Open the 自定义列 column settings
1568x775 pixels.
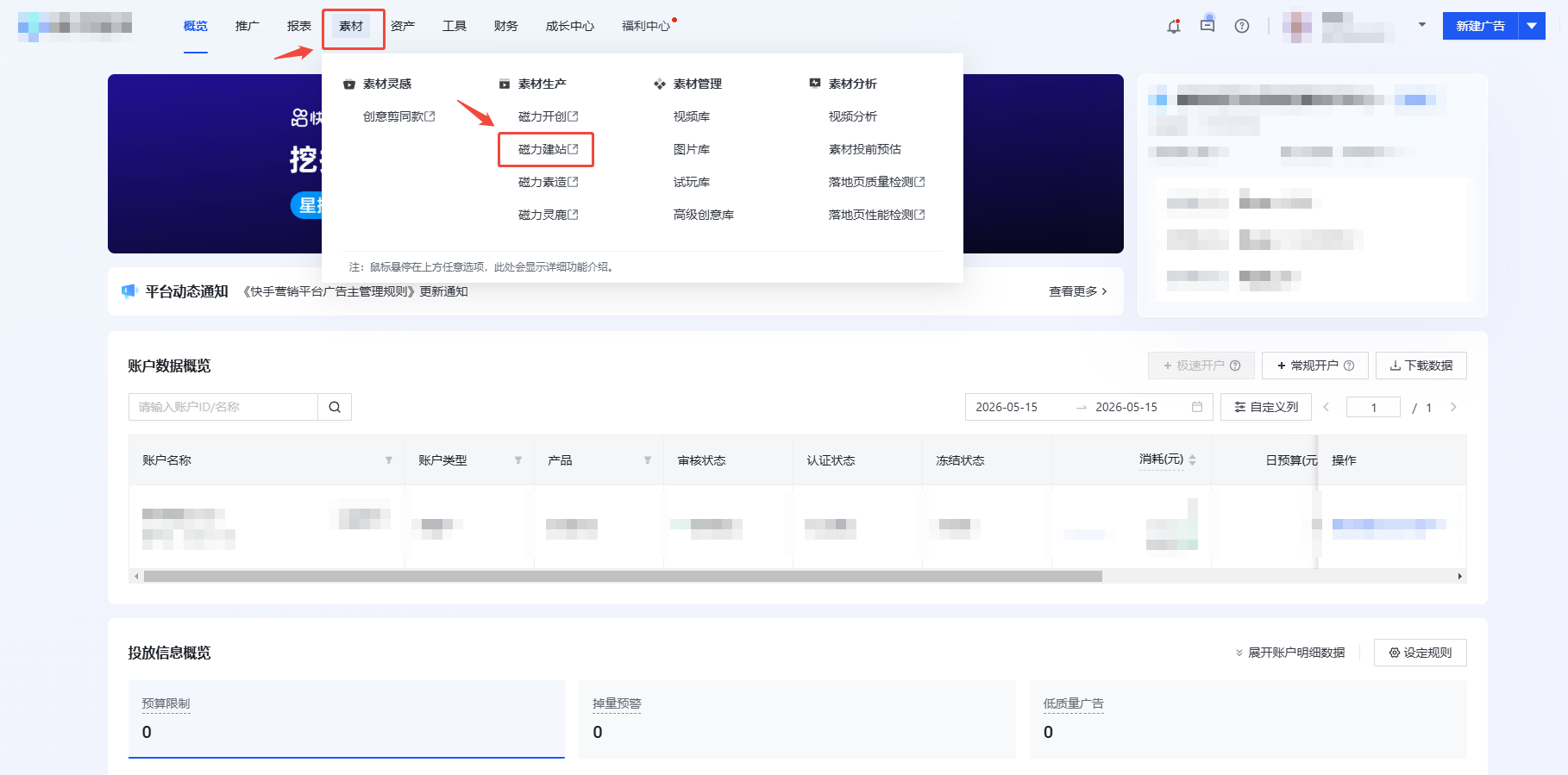pos(1266,407)
